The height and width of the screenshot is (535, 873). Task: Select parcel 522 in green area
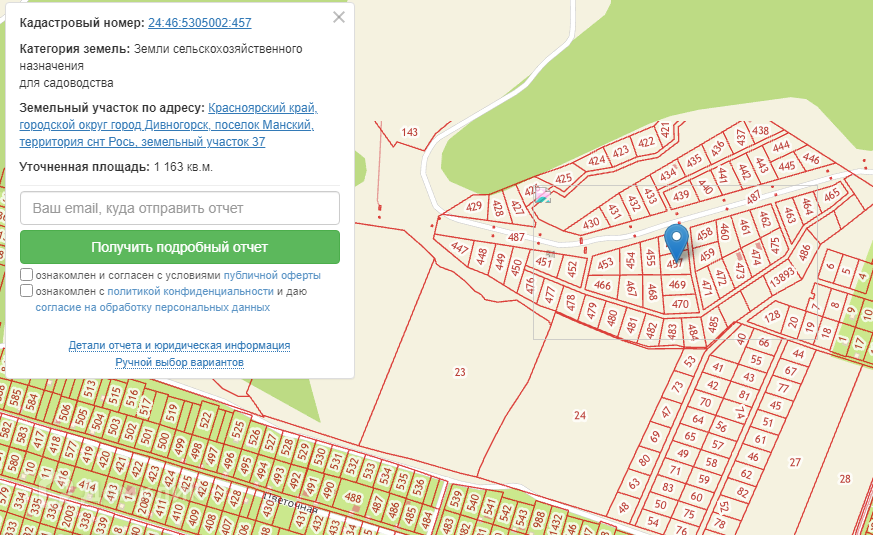(x=205, y=419)
